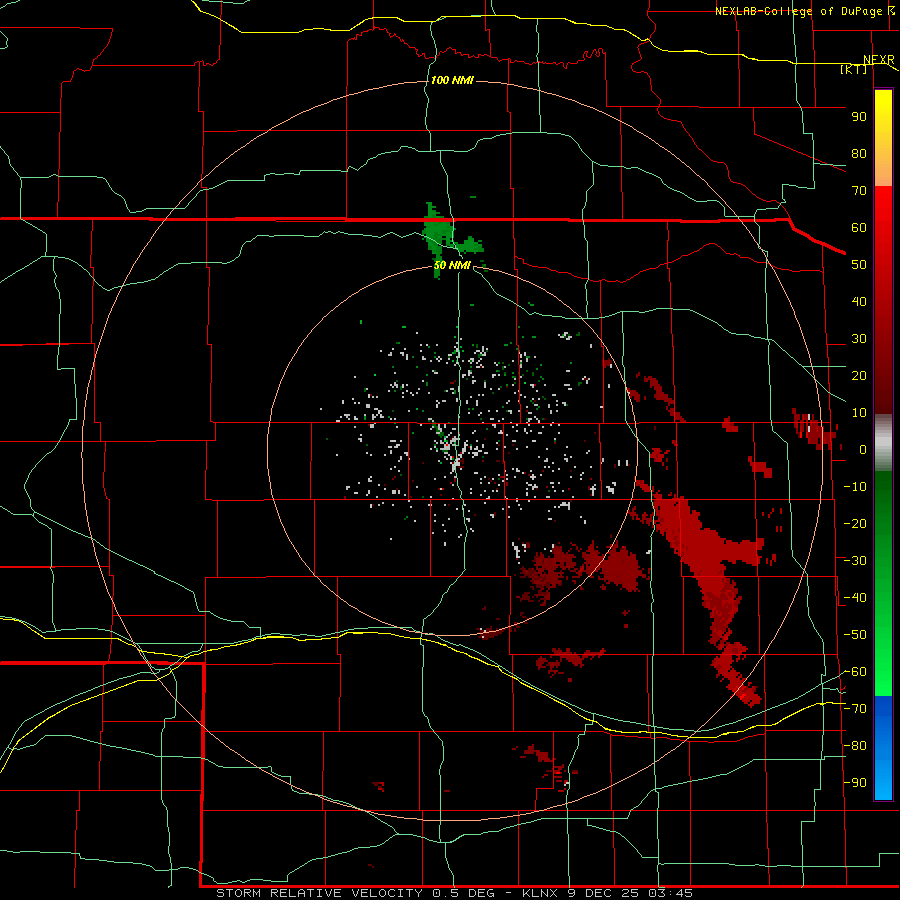Click the NEXLAB-College of DuPage credit text
This screenshot has width=900, height=900.
800,11
